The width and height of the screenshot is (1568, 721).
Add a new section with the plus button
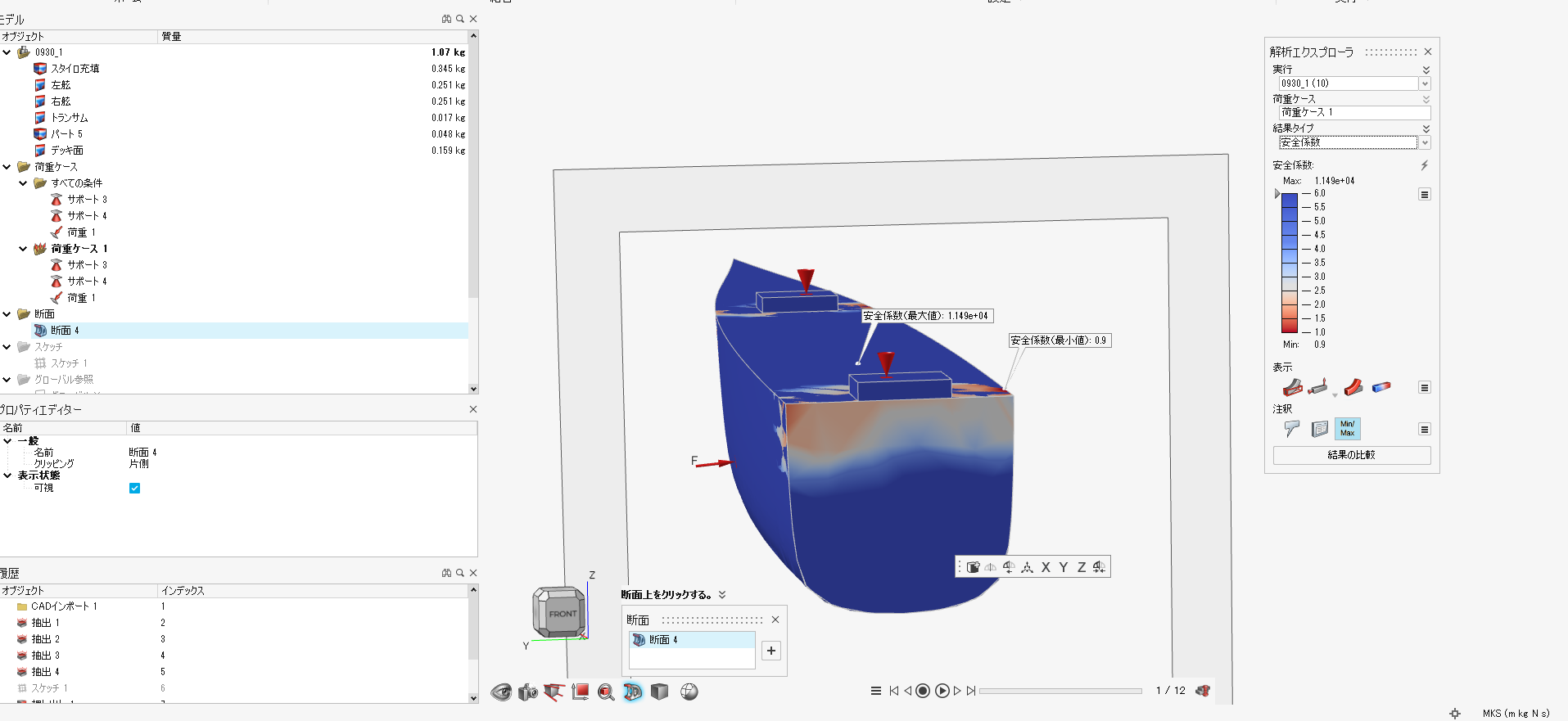771,651
